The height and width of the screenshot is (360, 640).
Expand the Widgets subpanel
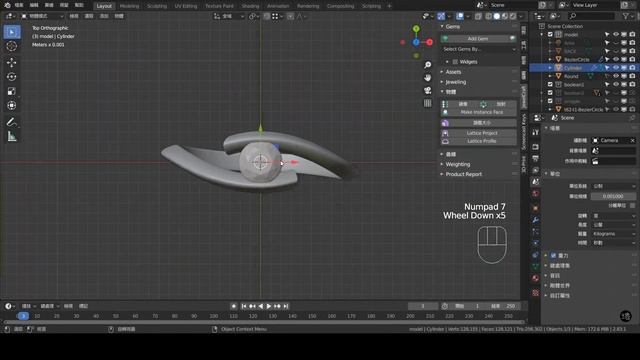(x=448, y=62)
